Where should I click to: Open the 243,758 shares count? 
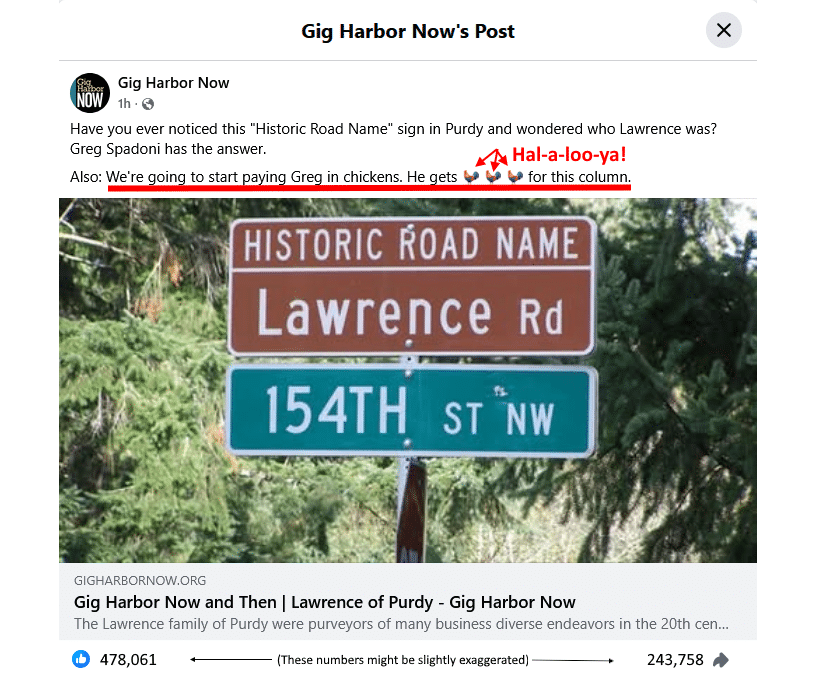675,660
